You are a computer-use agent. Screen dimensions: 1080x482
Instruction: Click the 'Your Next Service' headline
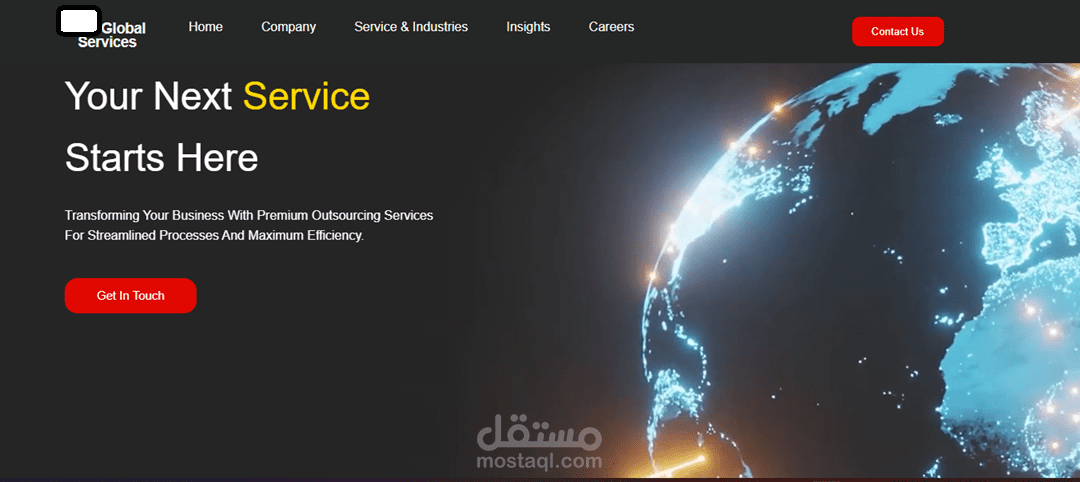217,96
